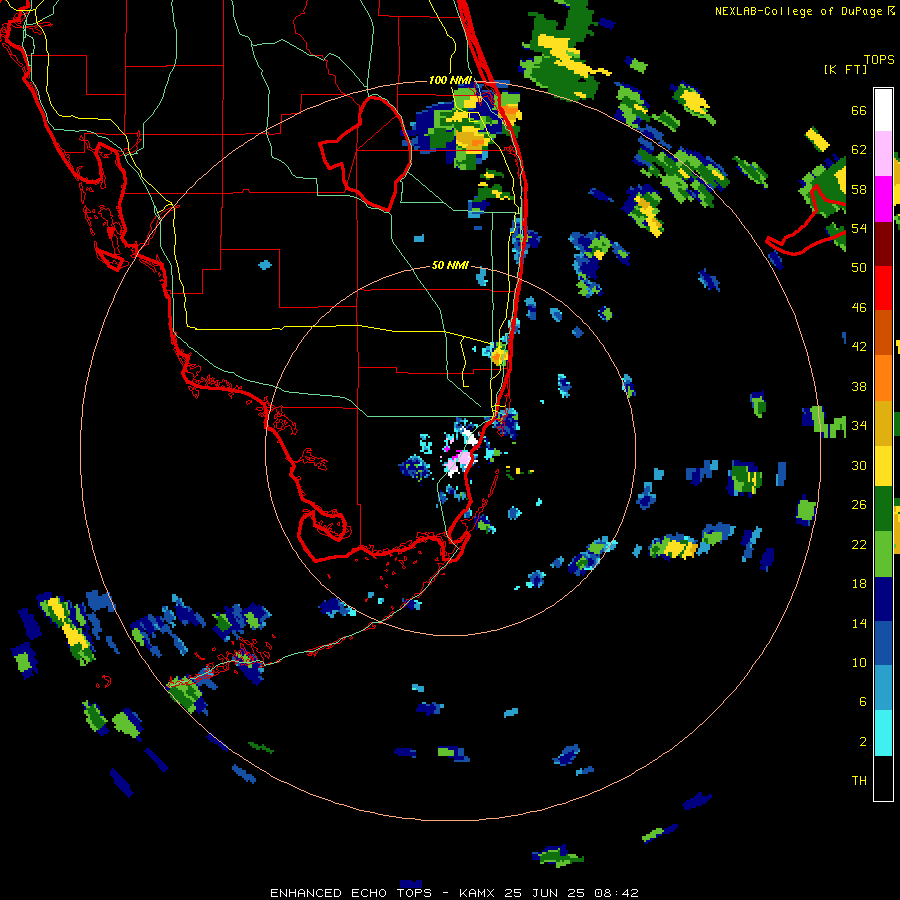Click the 38 value on the scale

pyautogui.click(x=859, y=386)
